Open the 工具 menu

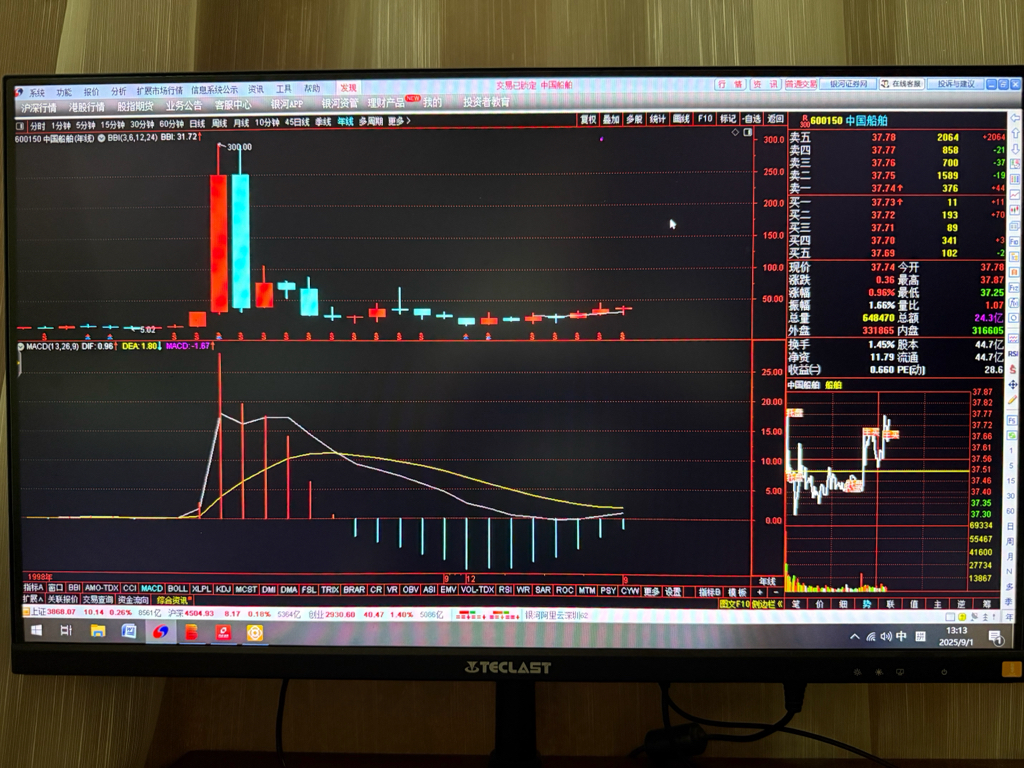tap(283, 89)
